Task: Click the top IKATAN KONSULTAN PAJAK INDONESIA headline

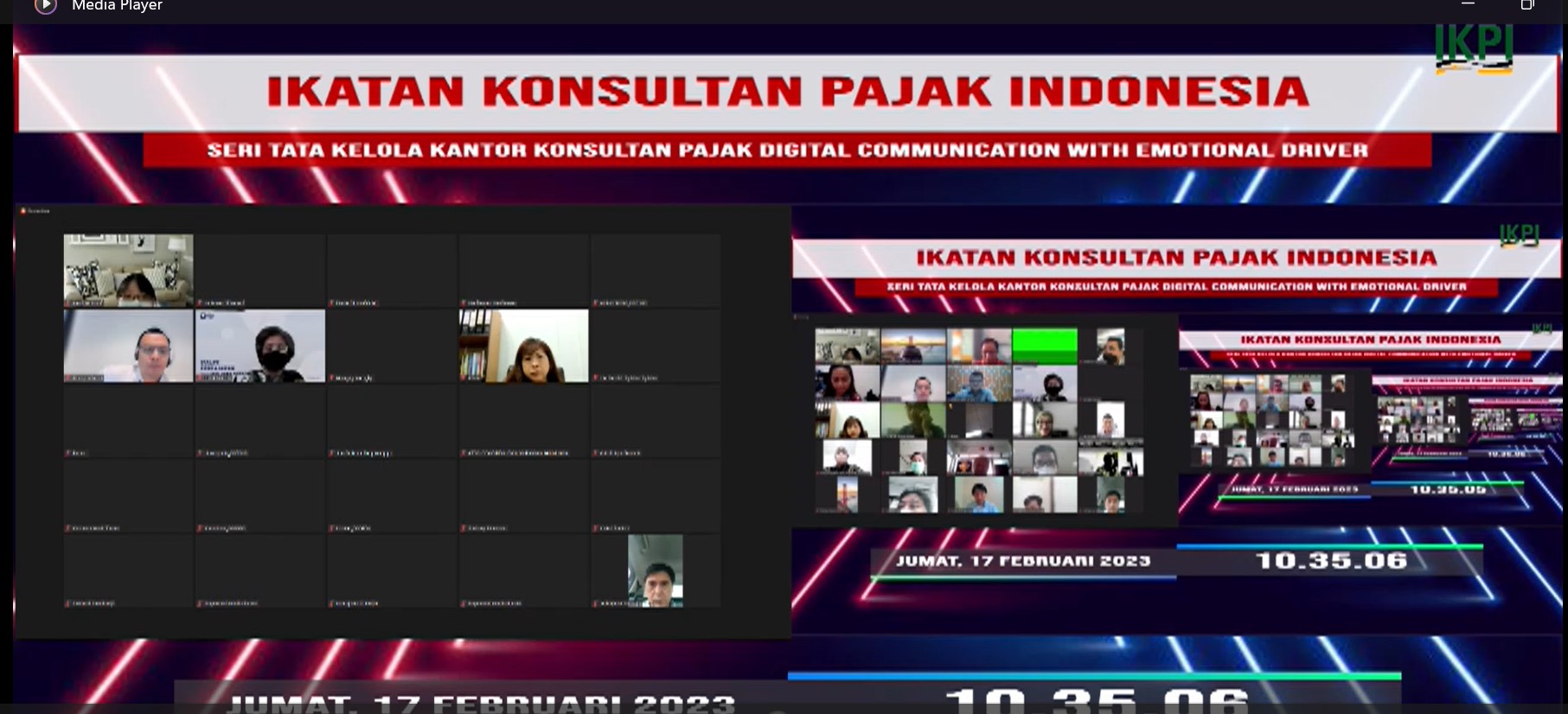Action: [x=788, y=92]
